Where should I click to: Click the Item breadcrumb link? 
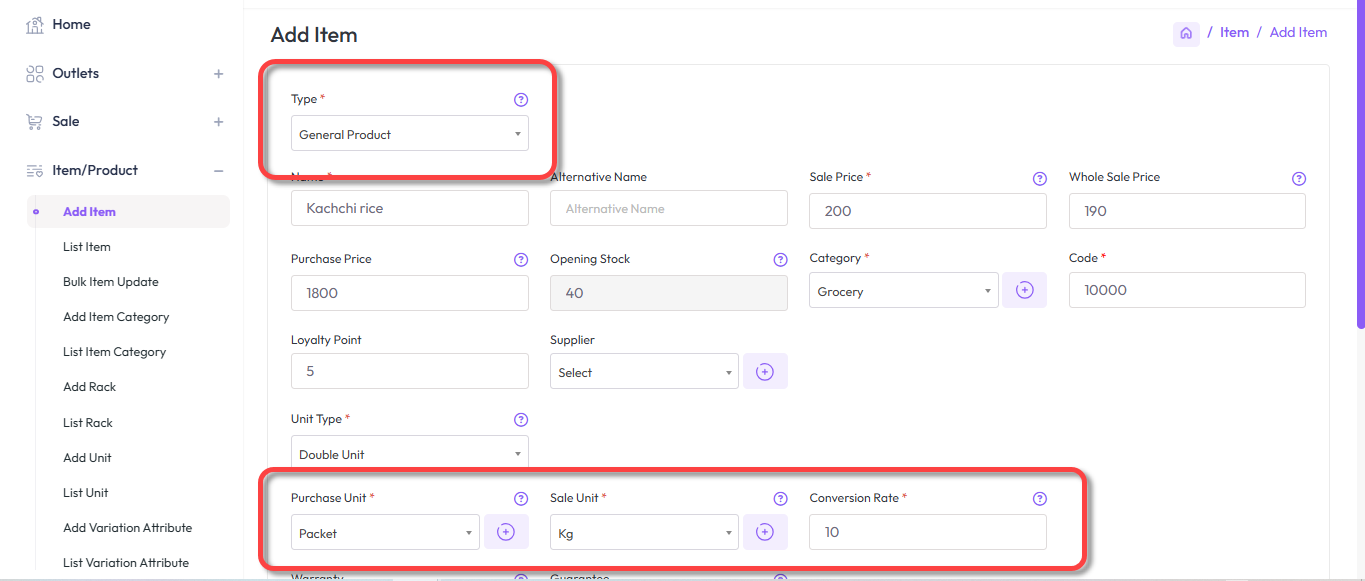tap(1234, 33)
